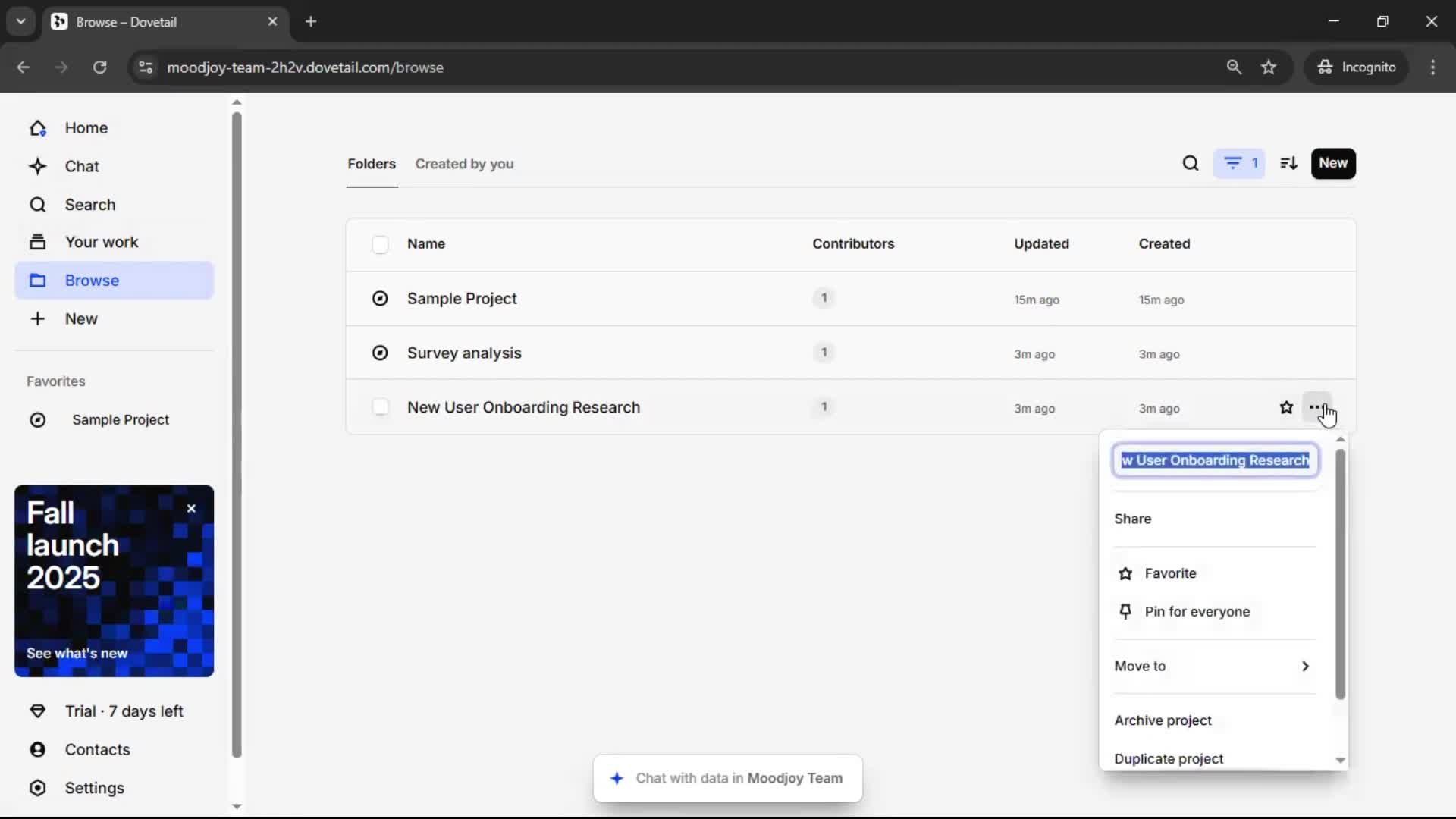1456x819 pixels.
Task: Open the tab search dropdown arrow
Action: click(x=20, y=21)
